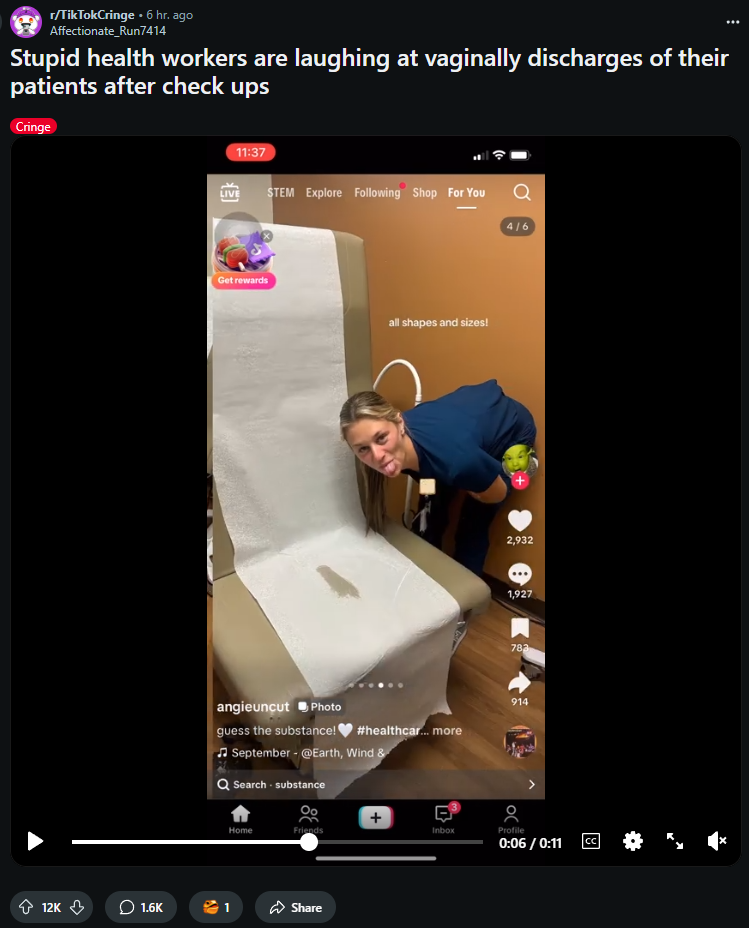Open post options three-dot menu
The width and height of the screenshot is (749, 928).
[732, 22]
